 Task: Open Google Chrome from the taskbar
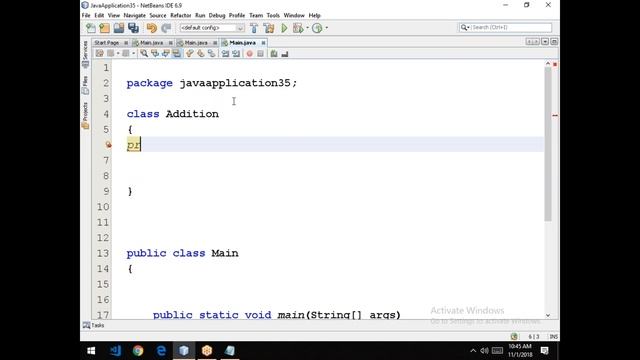tap(138, 351)
